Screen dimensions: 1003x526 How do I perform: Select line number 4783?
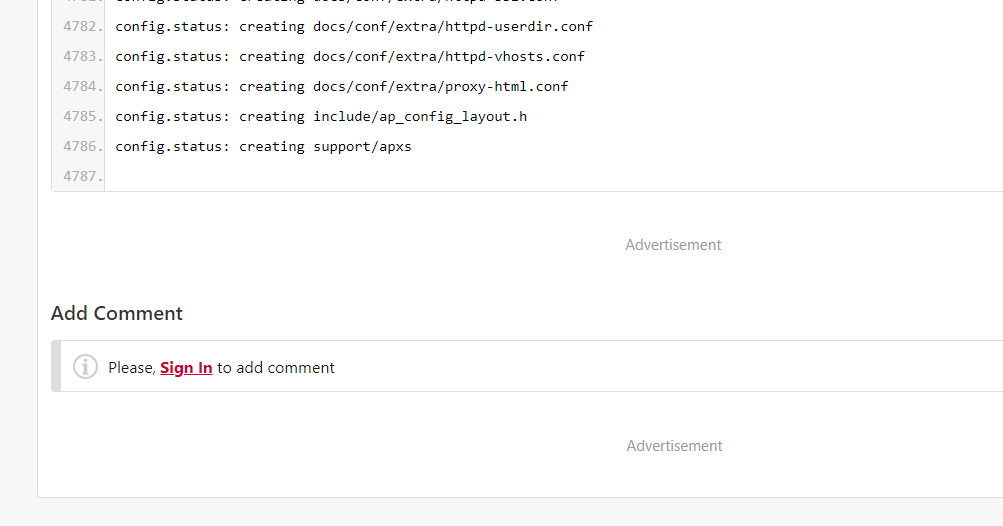coord(82,57)
